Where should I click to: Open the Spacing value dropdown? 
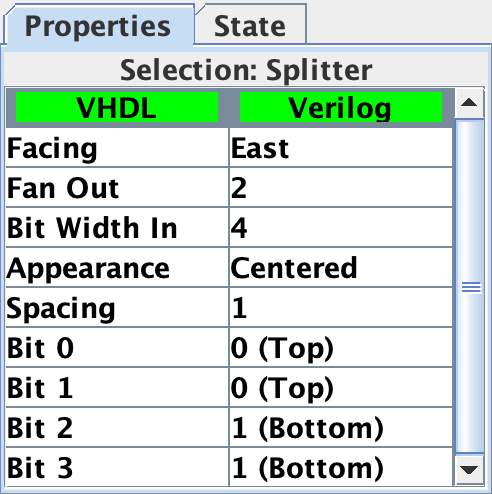(341, 308)
